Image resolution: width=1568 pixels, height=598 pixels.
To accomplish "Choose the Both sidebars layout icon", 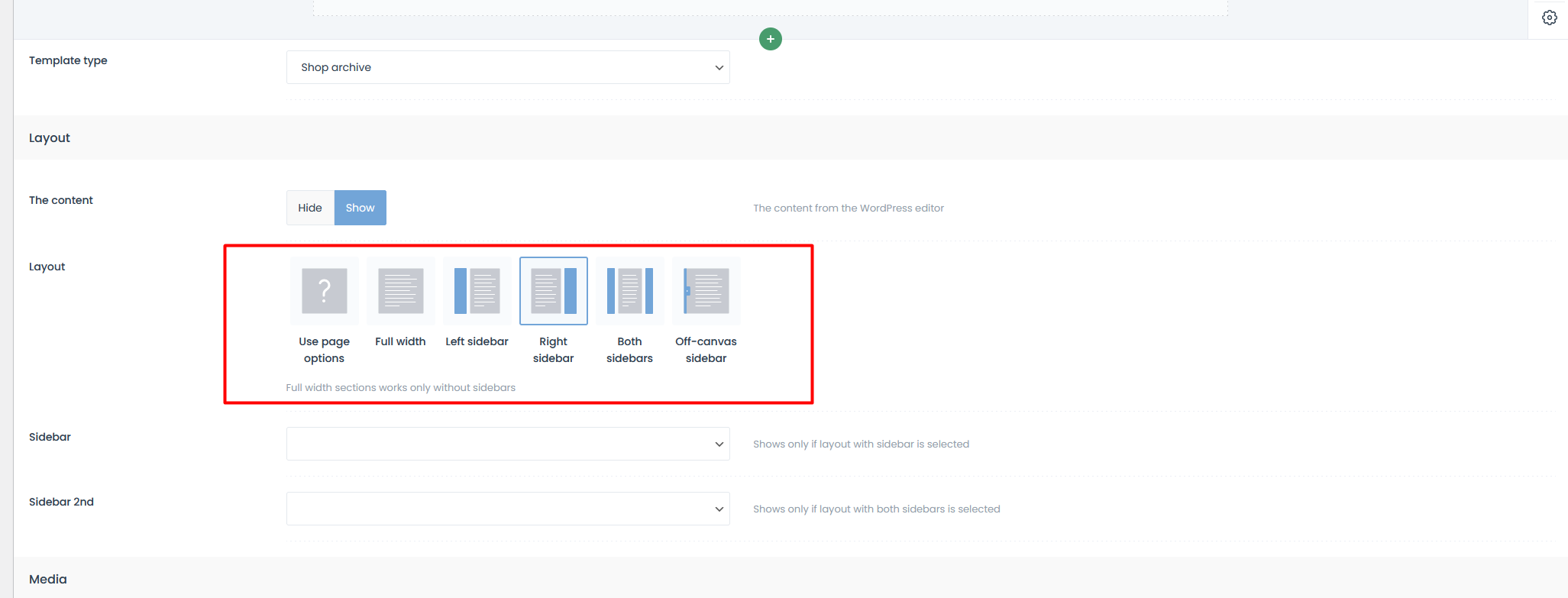I will pyautogui.click(x=630, y=291).
